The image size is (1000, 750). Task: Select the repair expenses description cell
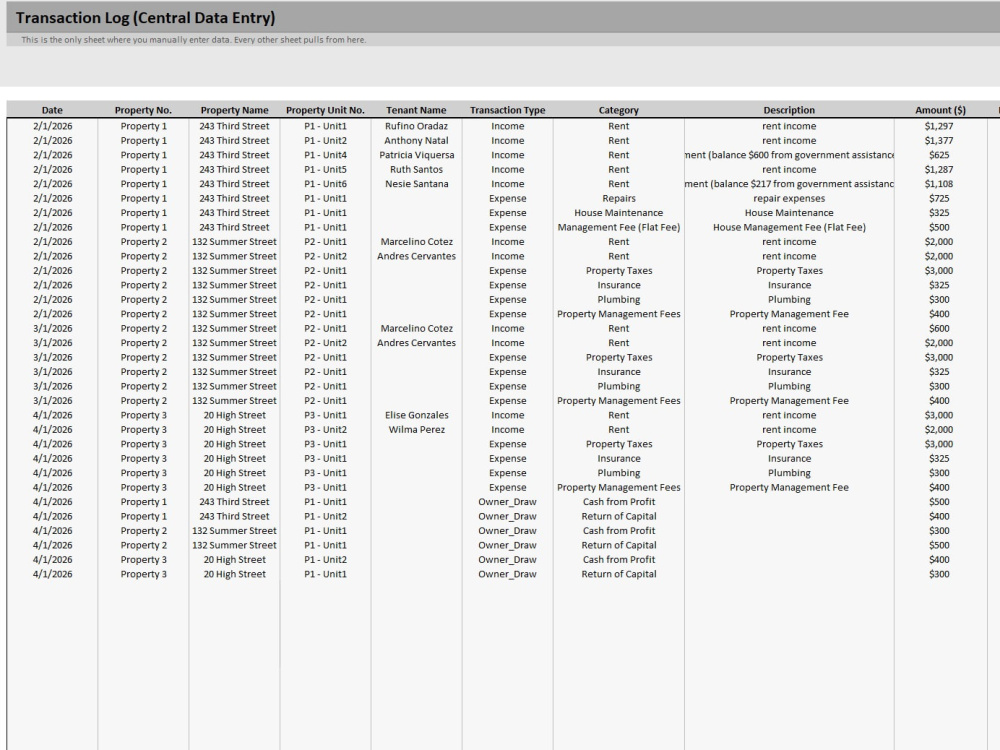click(789, 198)
